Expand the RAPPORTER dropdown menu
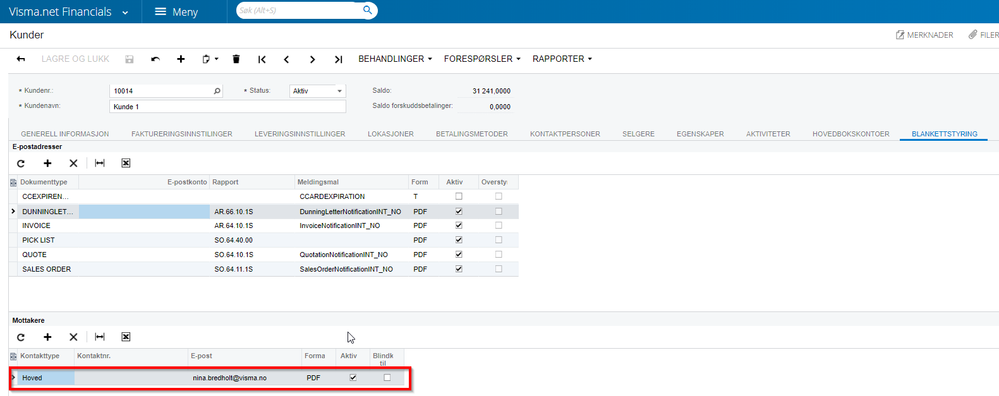 (562, 59)
